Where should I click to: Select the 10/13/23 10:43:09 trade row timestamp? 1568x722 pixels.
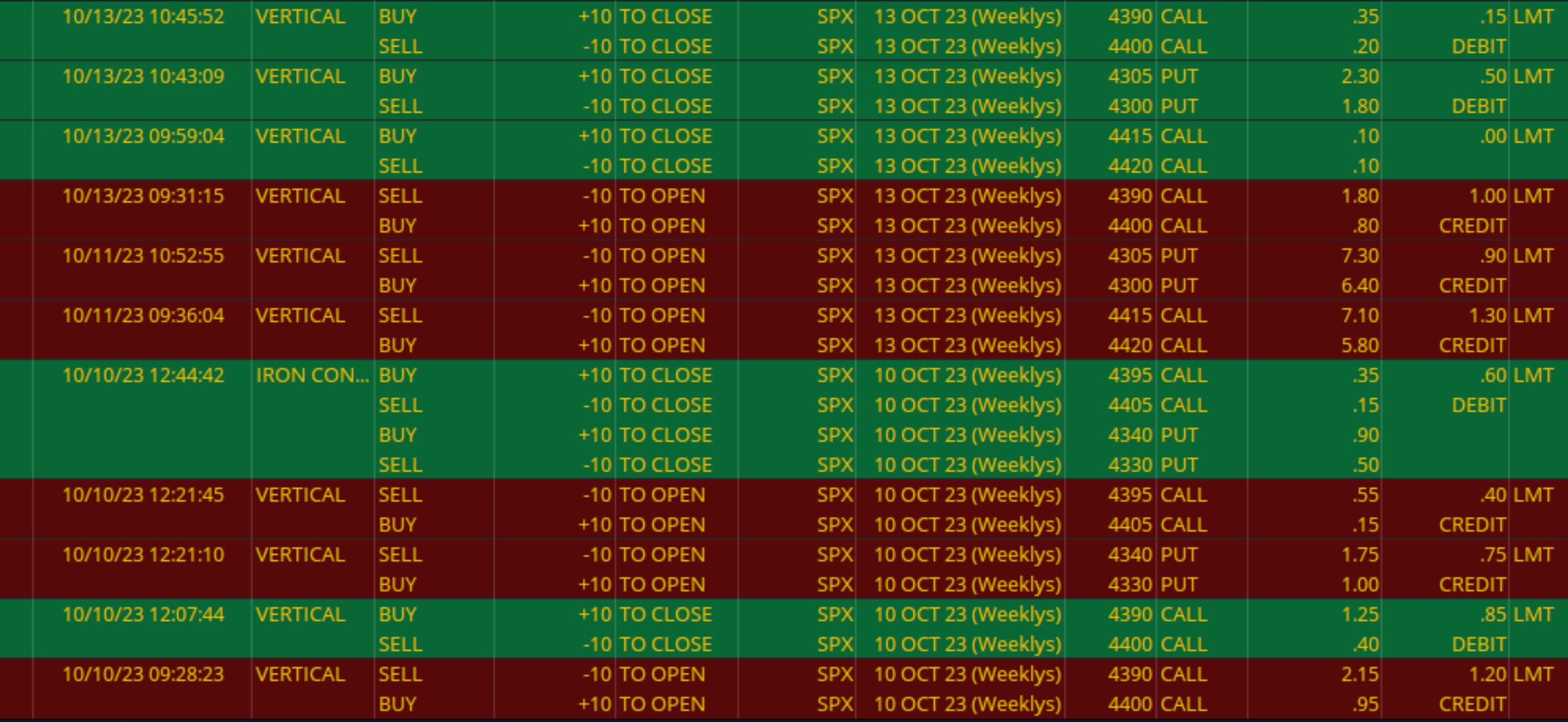tap(143, 76)
